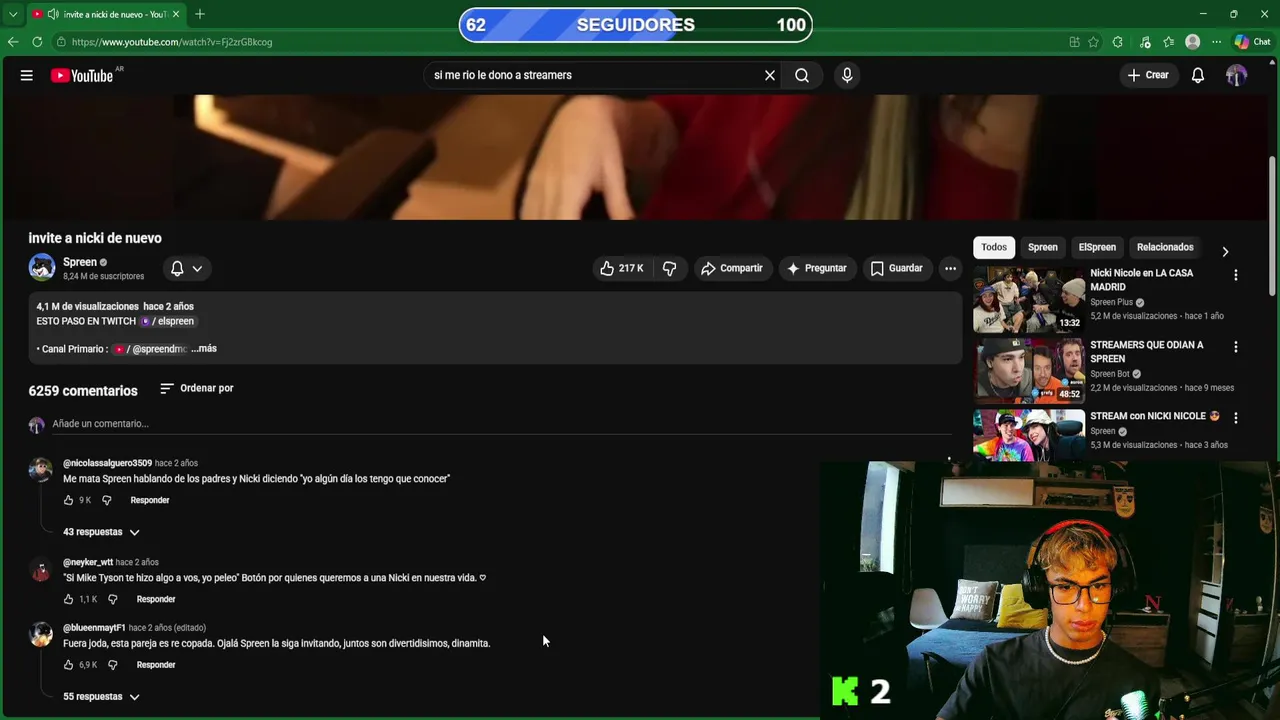Open browser extensions puzzle icon

tap(1118, 42)
